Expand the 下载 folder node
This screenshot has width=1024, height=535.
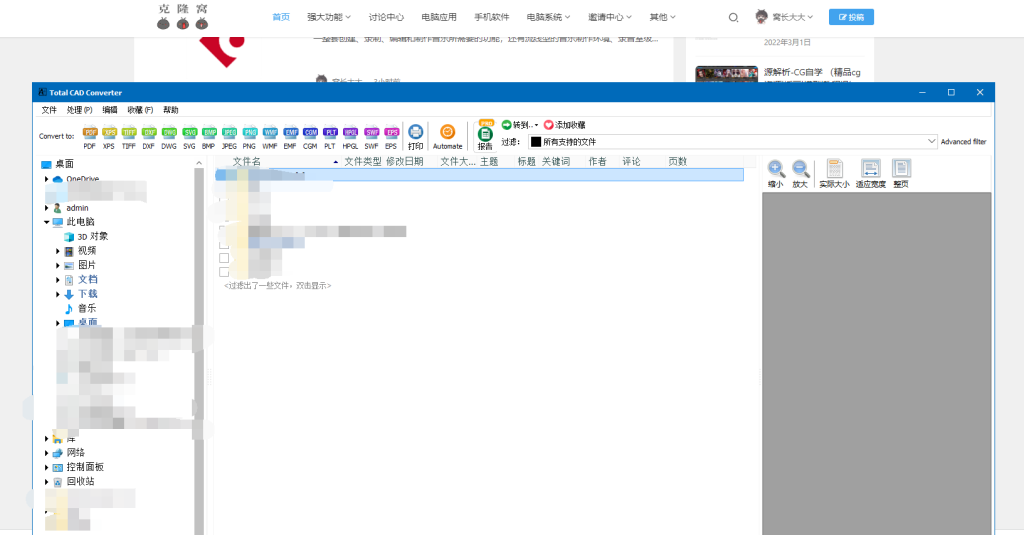click(57, 294)
